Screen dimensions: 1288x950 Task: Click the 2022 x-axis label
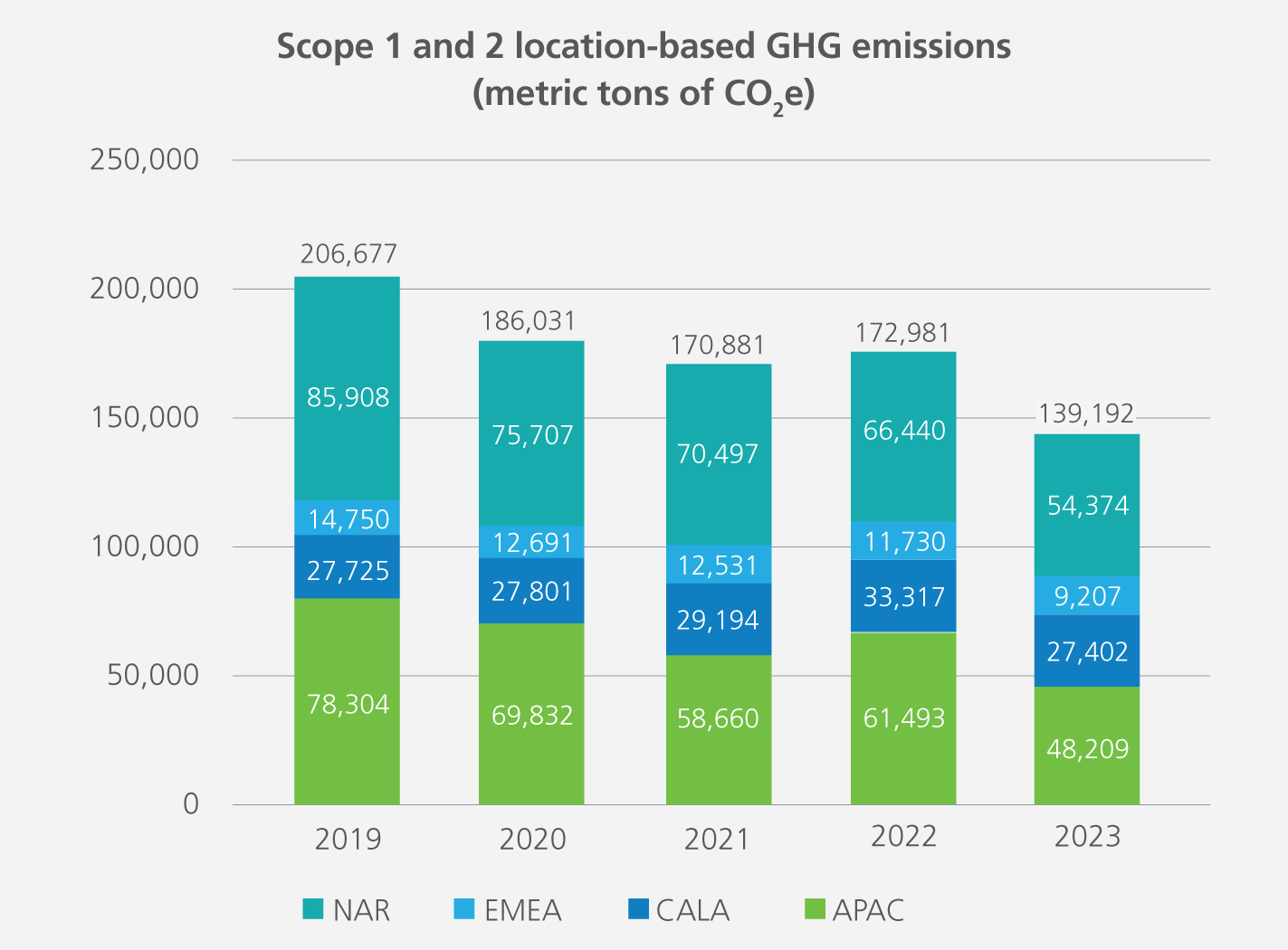click(903, 837)
